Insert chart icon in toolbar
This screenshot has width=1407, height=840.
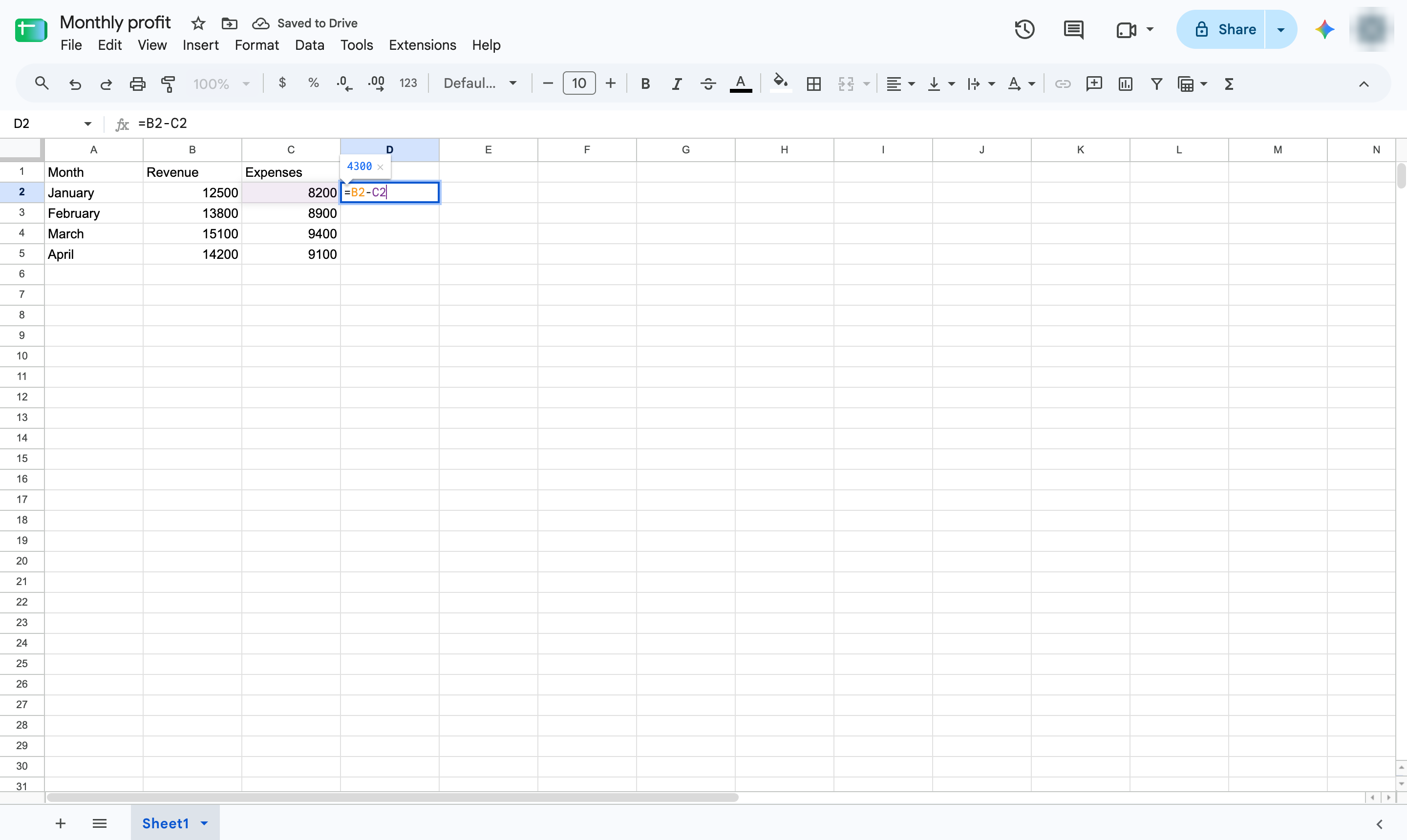[1125, 84]
